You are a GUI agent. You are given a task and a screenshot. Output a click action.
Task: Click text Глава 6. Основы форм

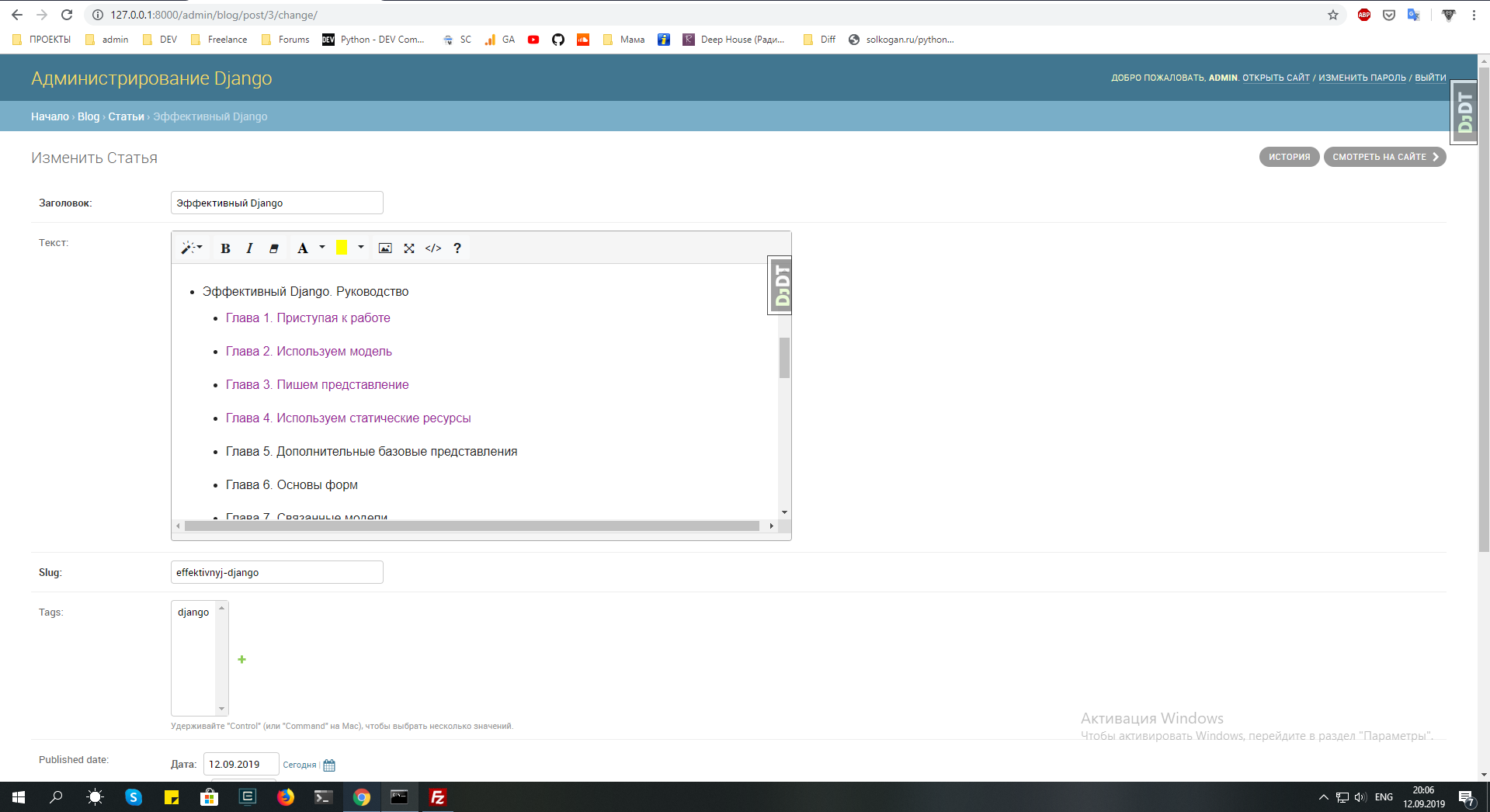292,484
